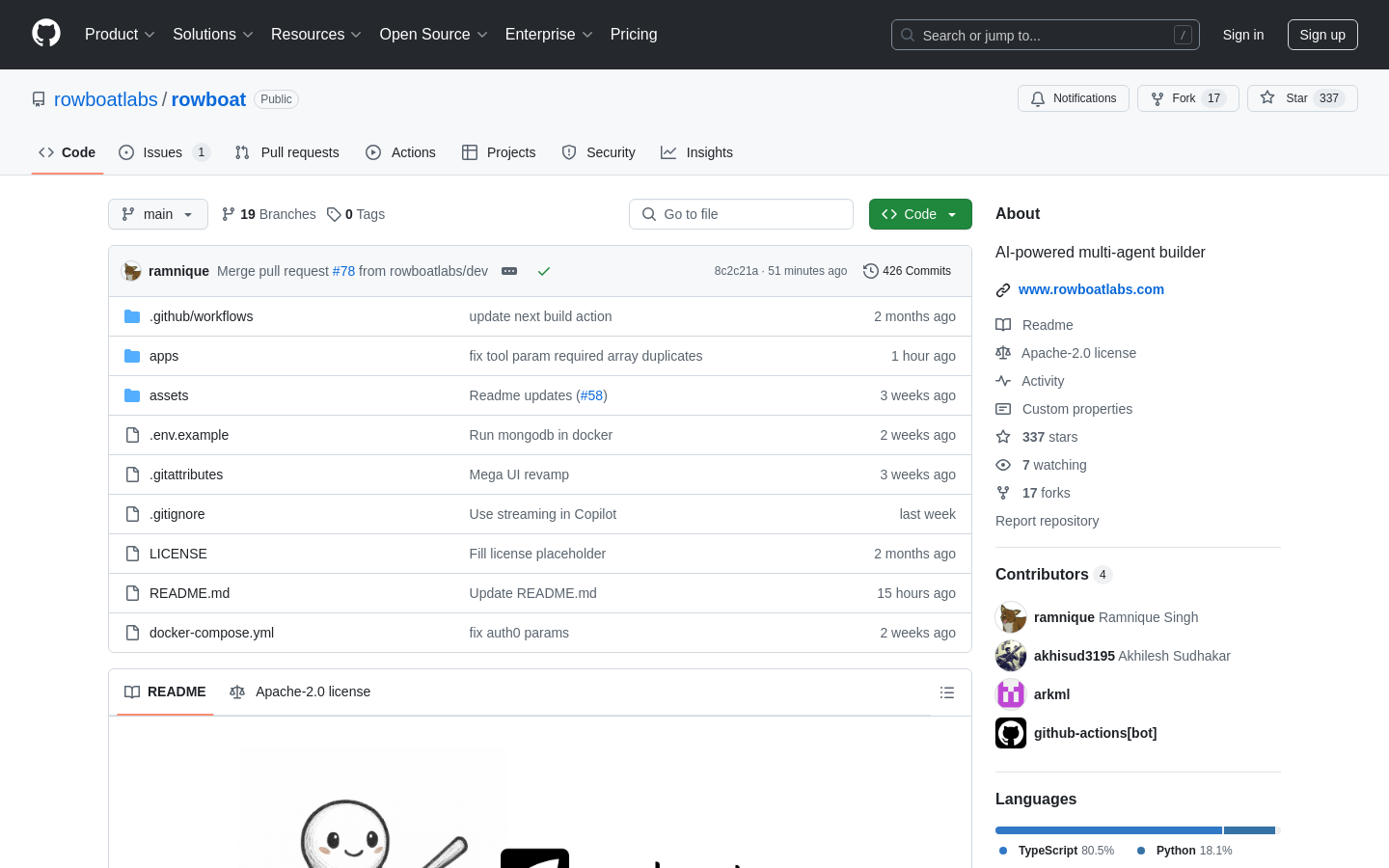Click the assets folder icon
This screenshot has width=1389, height=868.
tap(132, 395)
